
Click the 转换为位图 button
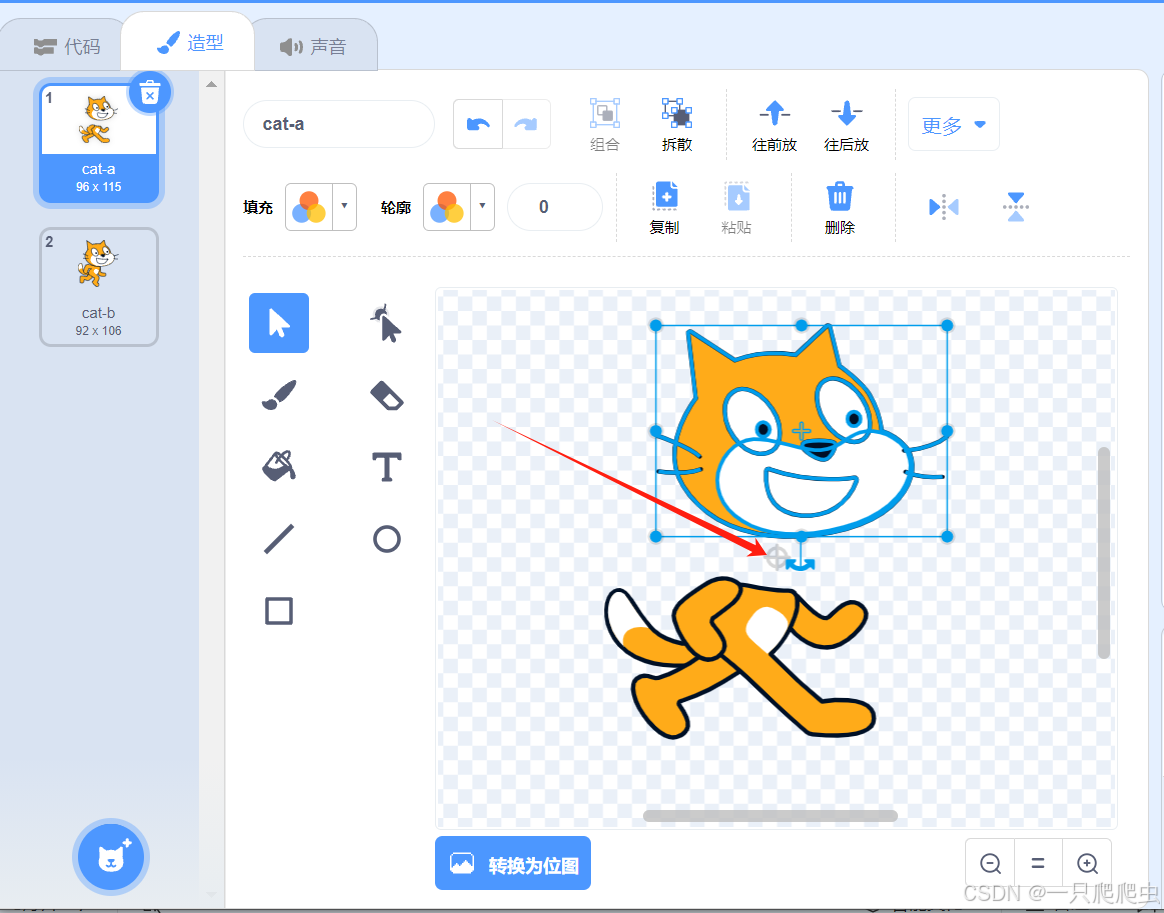513,863
